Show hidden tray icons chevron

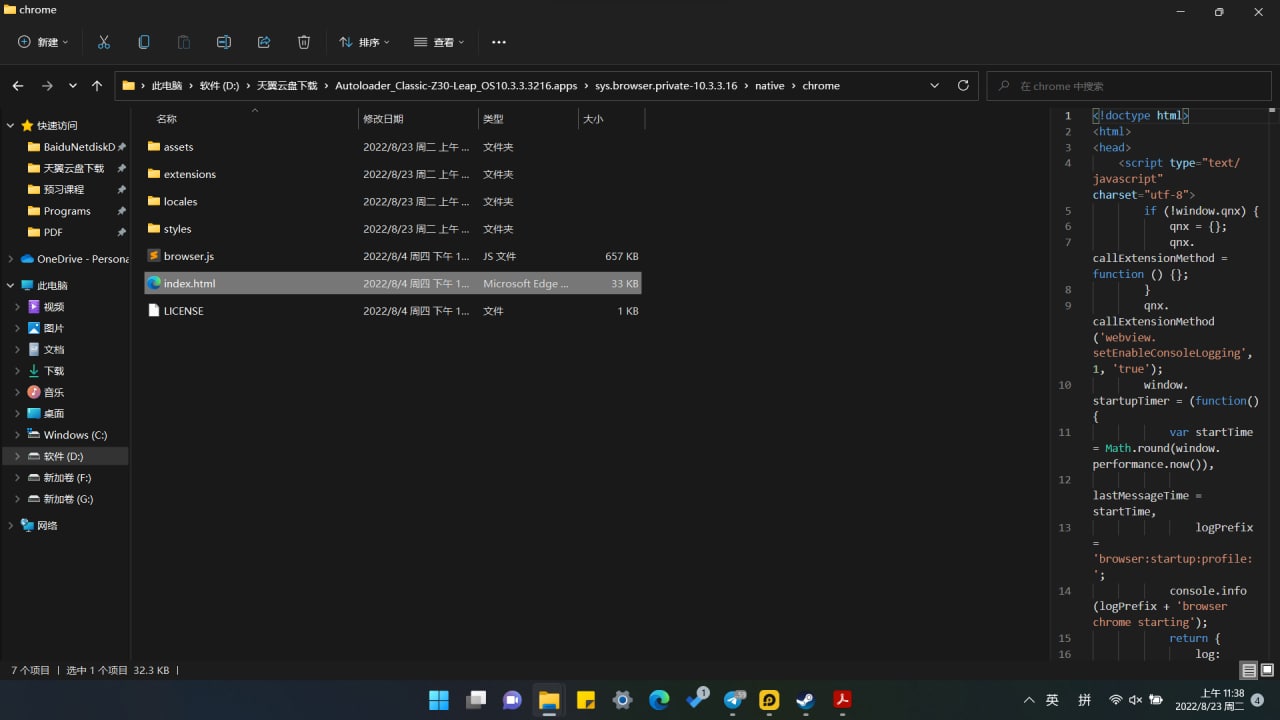coord(1029,700)
